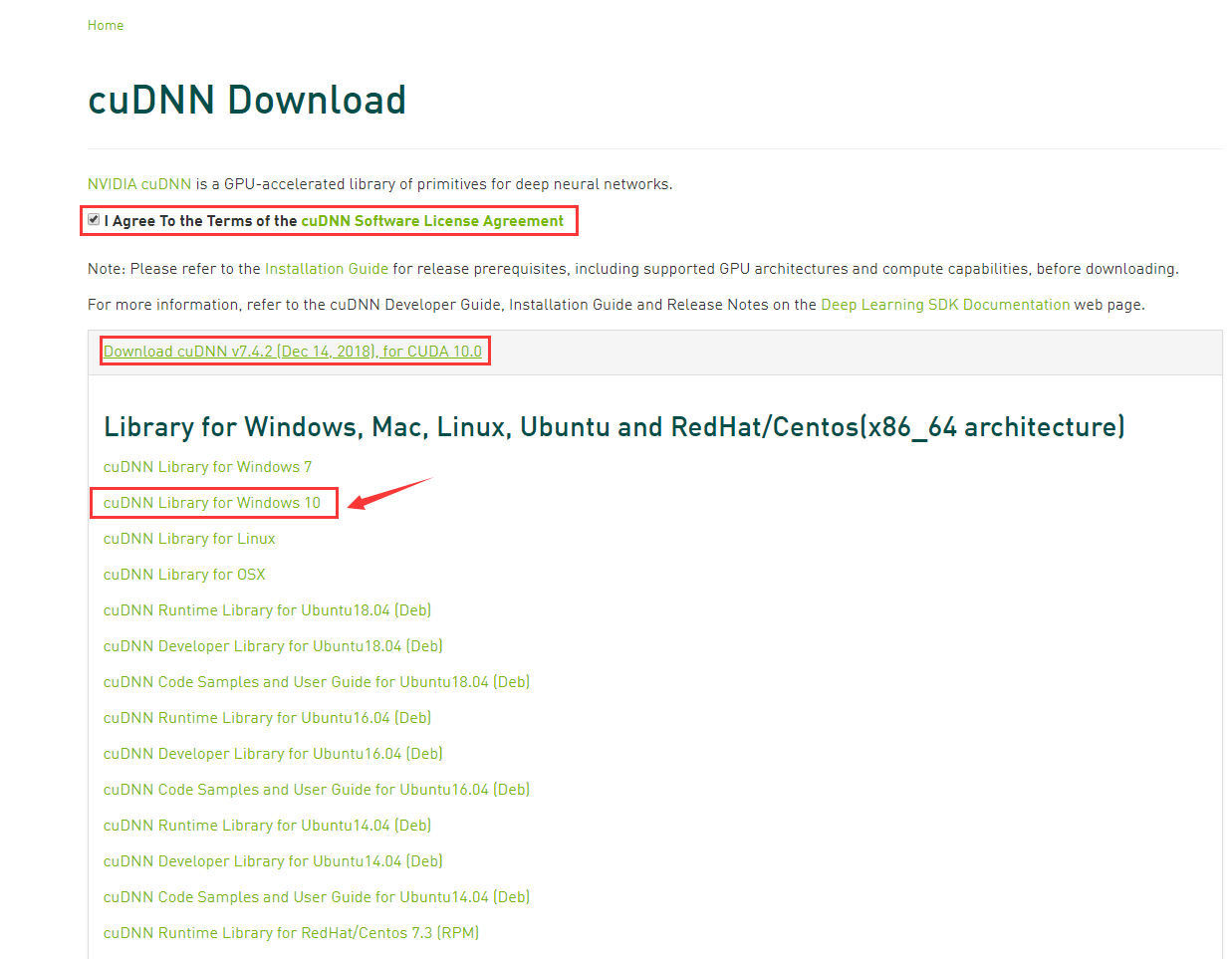Download cuDNN Runtime Library for Ubuntu18.04
The width and height of the screenshot is (1232, 959).
click(267, 610)
